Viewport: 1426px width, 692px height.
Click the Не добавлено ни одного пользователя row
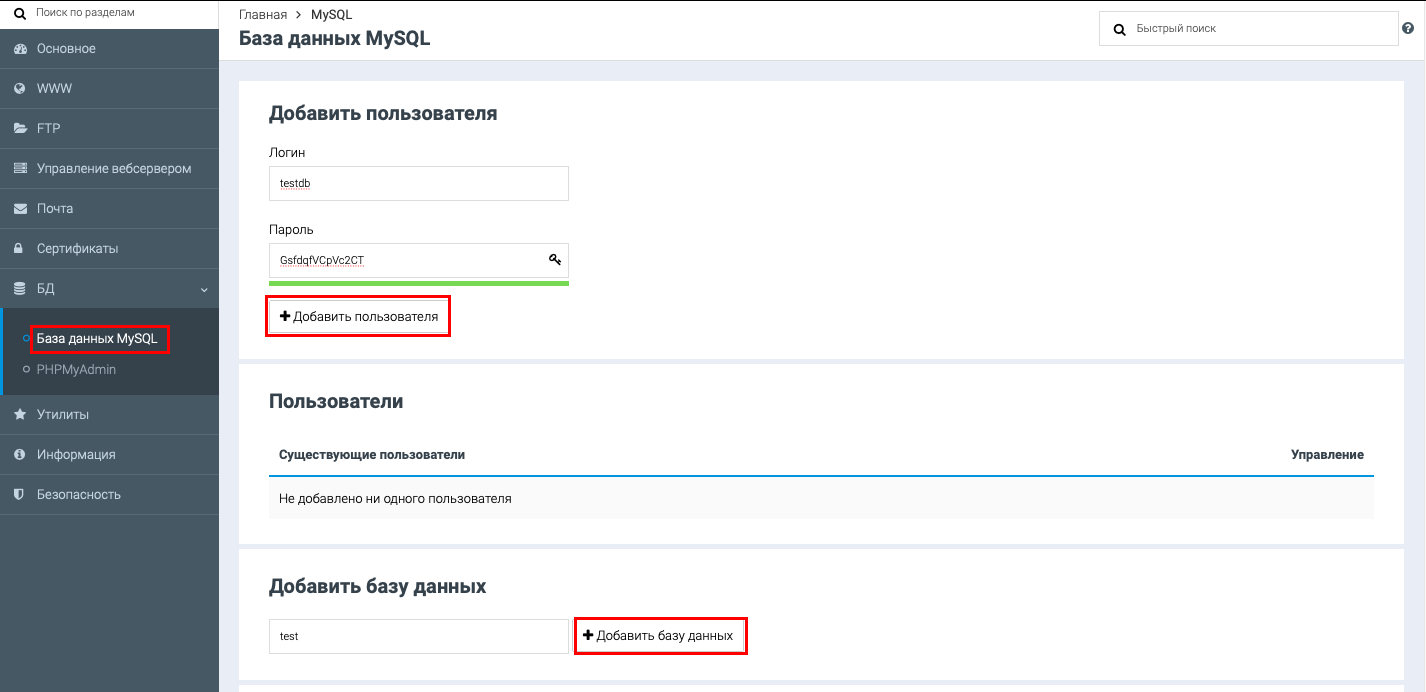821,498
